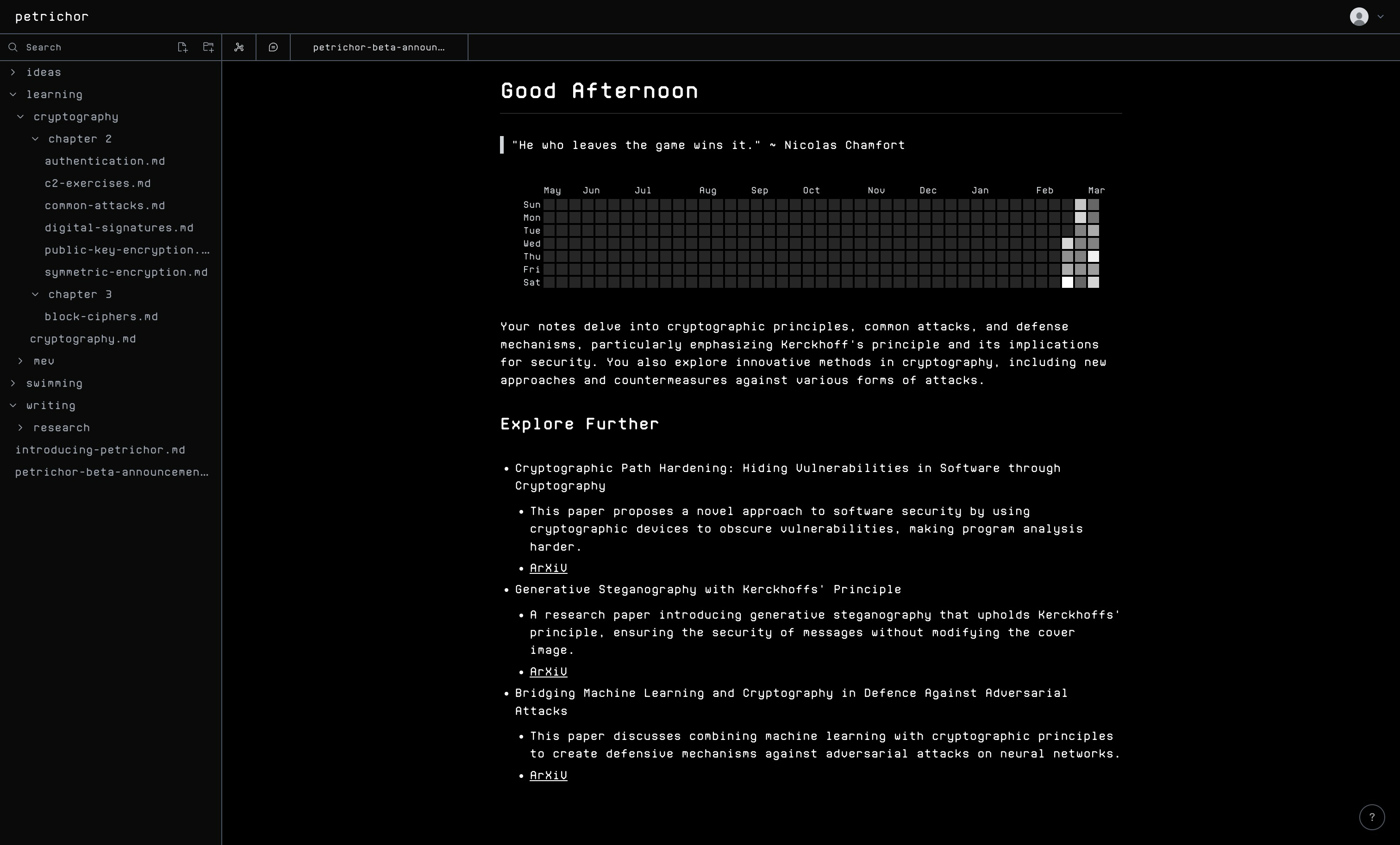Switch to petrichor-beta-announcement tab
Viewport: 1400px width, 845px height.
coord(378,47)
